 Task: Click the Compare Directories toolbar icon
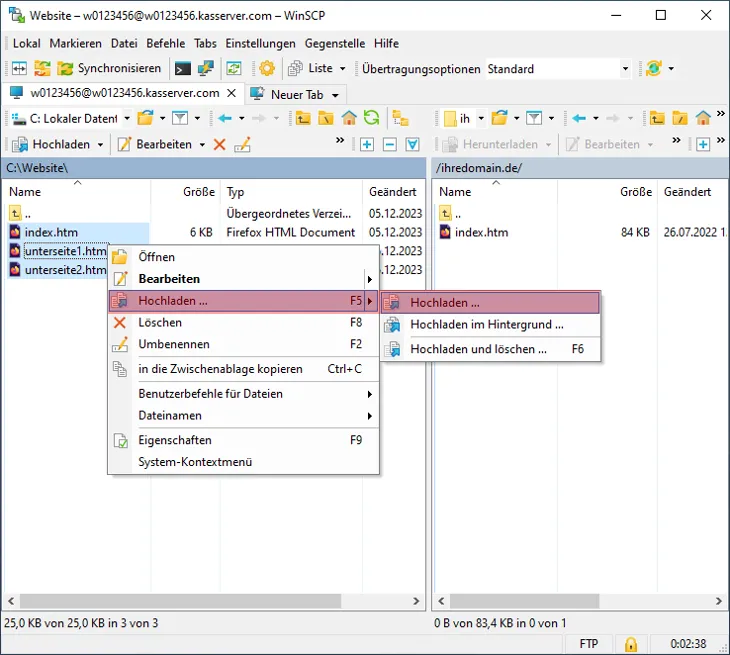(x=19, y=68)
